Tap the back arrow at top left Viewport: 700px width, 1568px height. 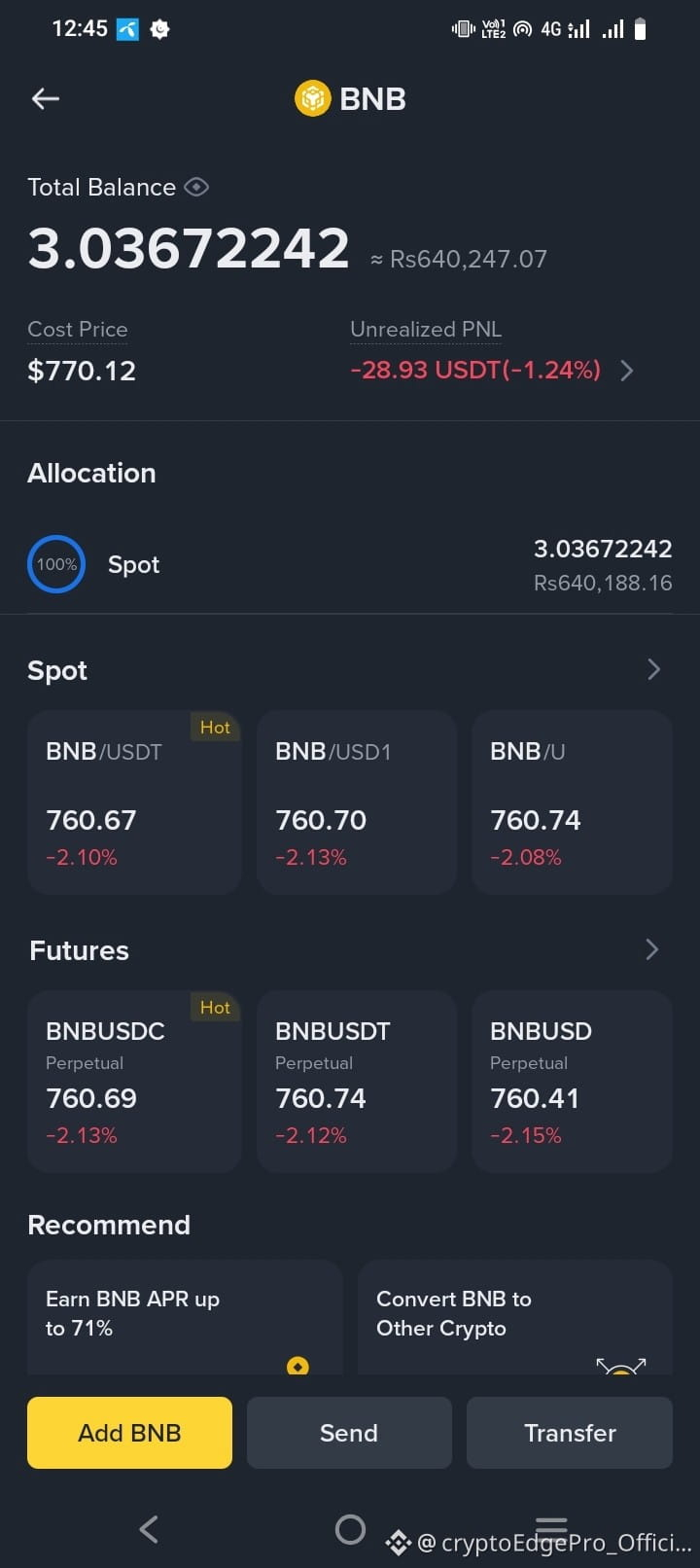click(46, 98)
